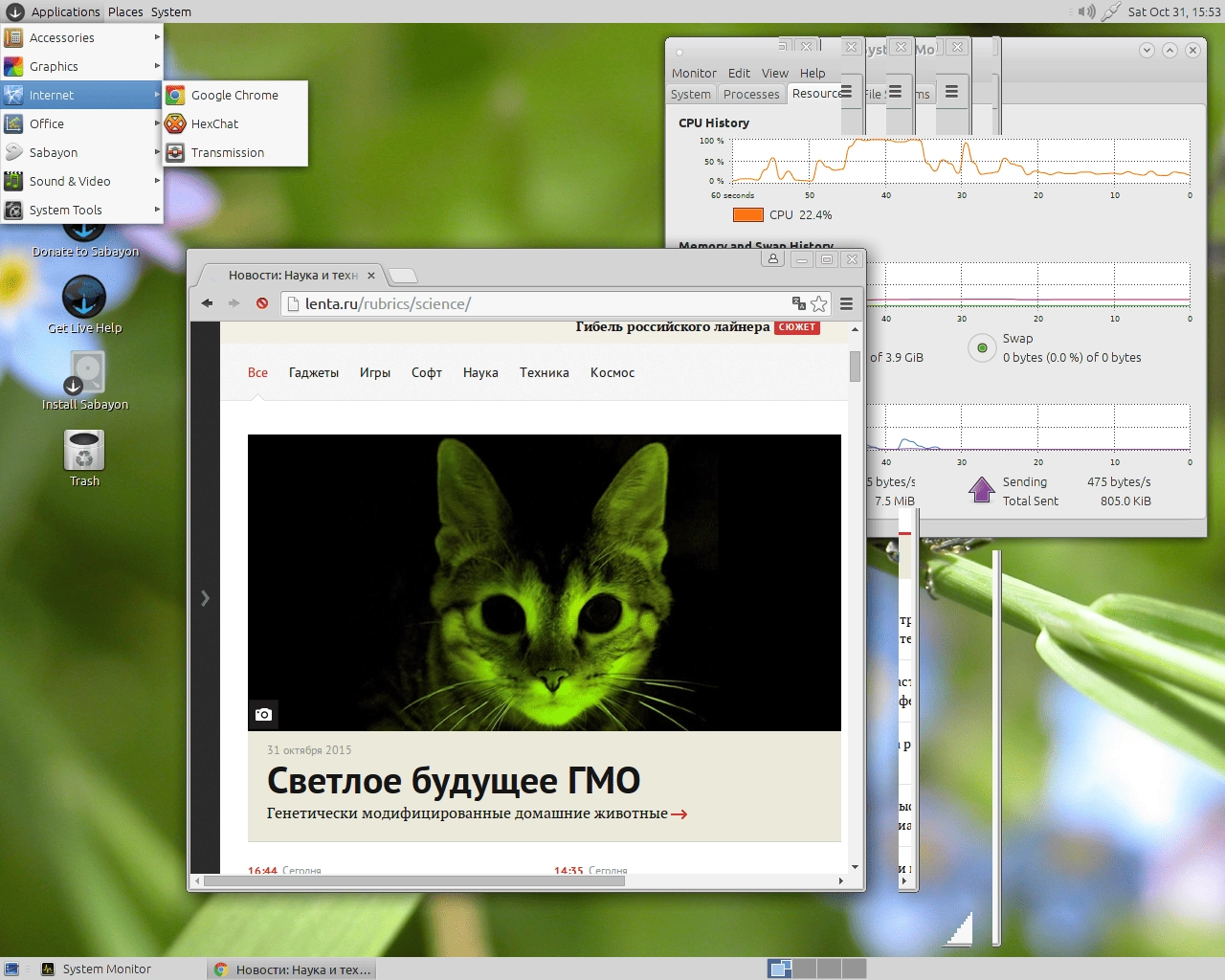Image resolution: width=1225 pixels, height=980 pixels.
Task: Click the red arrow after домашние животные
Action: coord(679,814)
